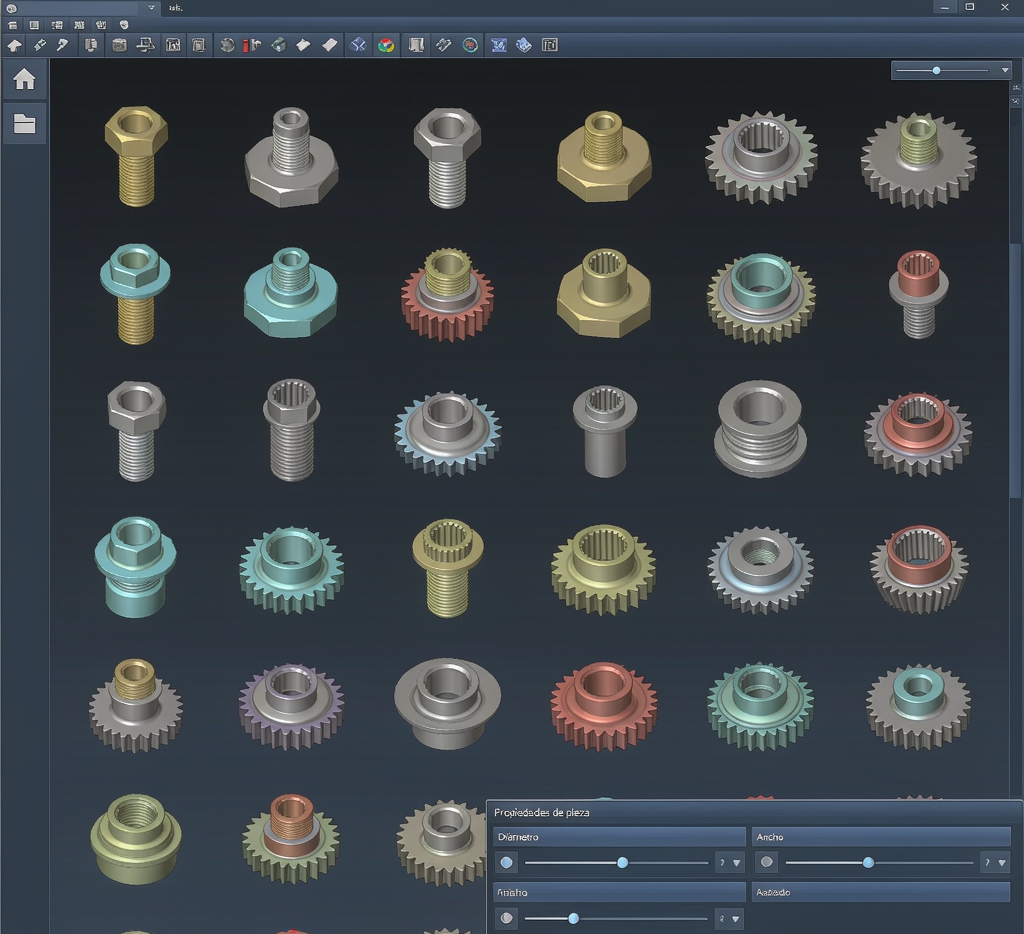Screen dimensions: 1024x934
Task: Click the Ancho property header
Action: click(881, 837)
